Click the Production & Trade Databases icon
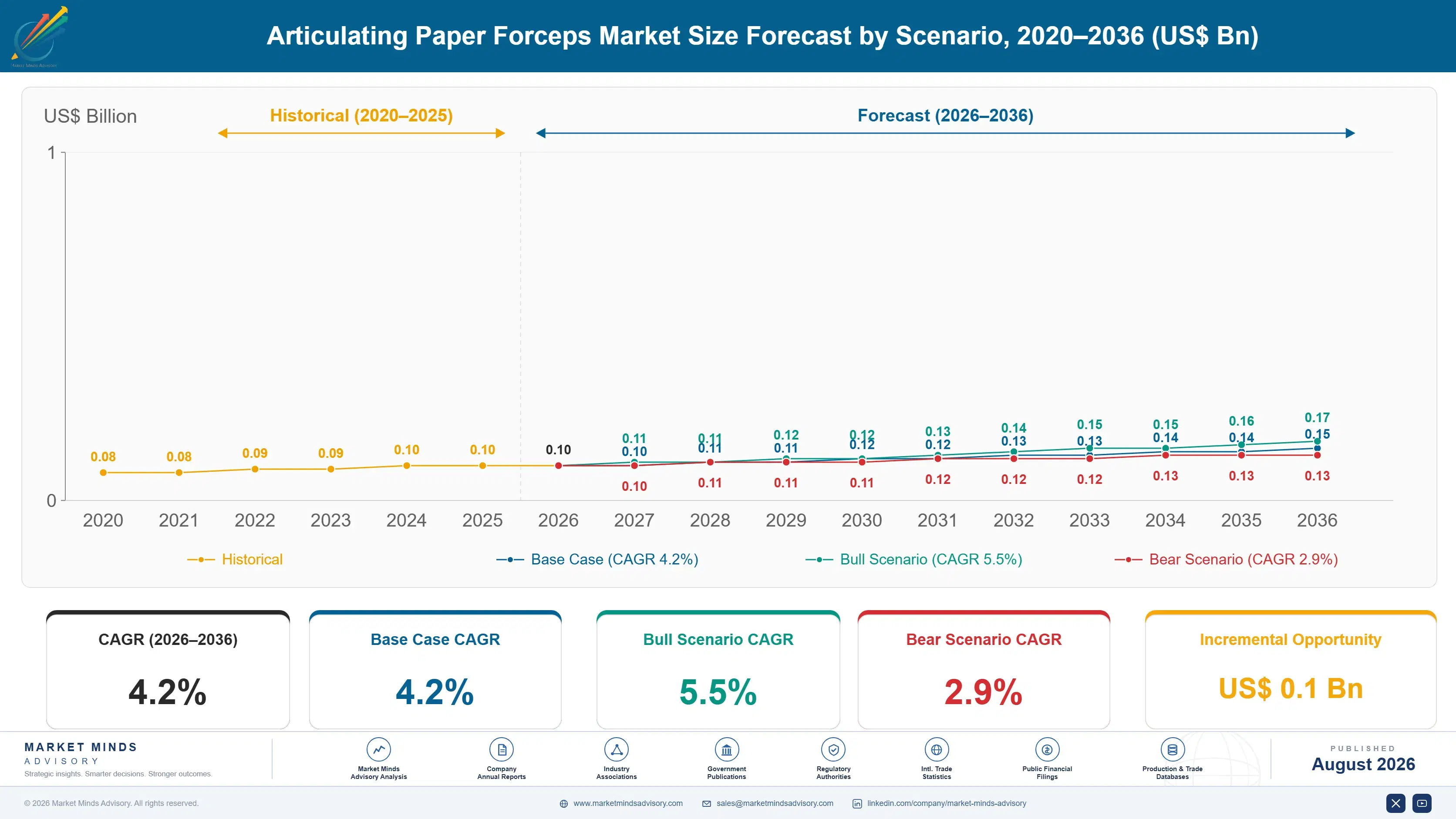This screenshot has height=819, width=1456. coord(1172,749)
